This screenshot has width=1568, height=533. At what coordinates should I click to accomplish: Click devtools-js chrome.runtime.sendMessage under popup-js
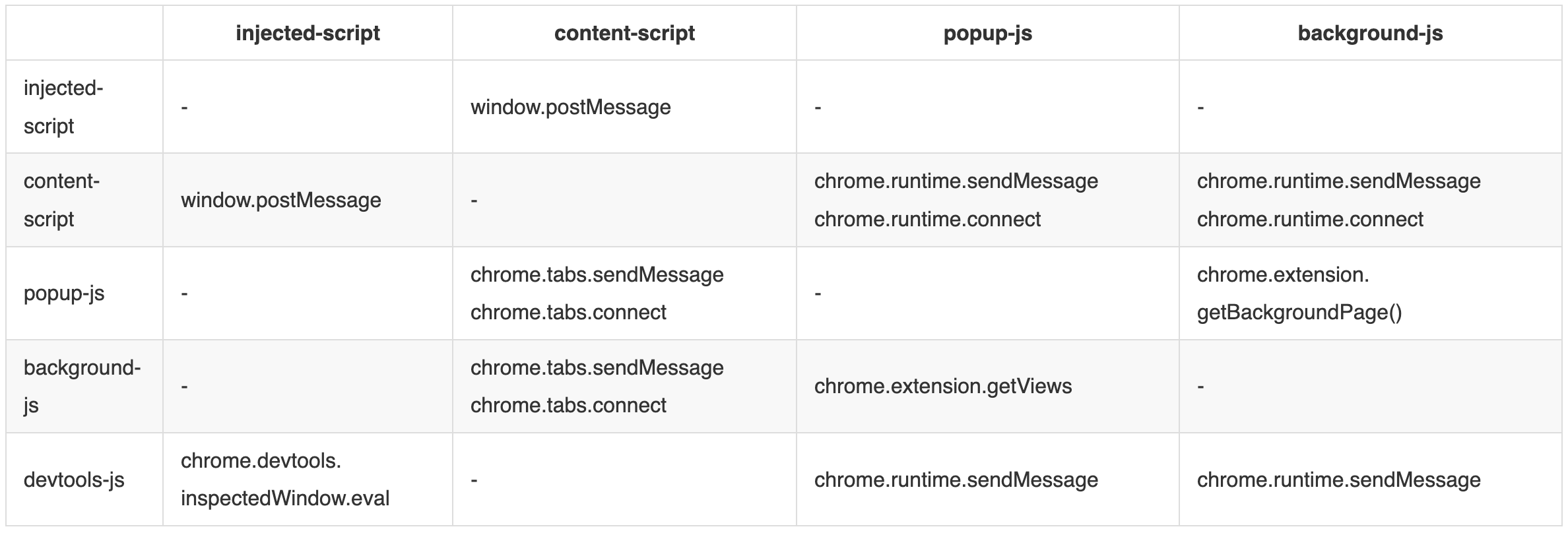[956, 480]
